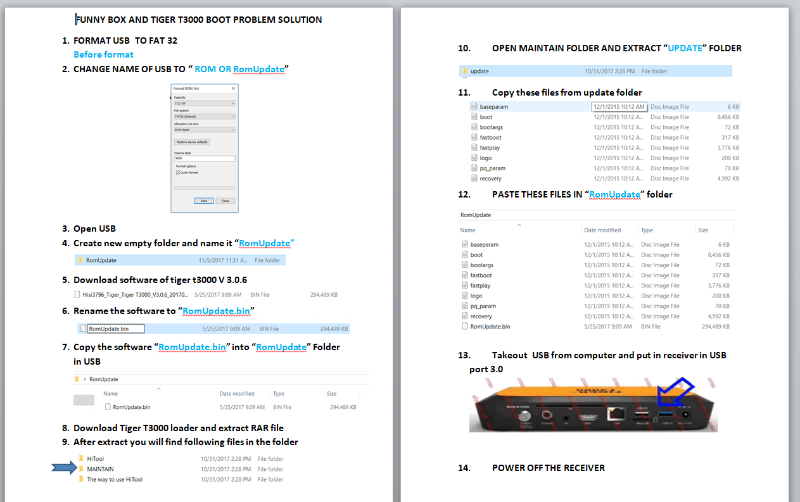Image resolution: width=800 pixels, height=502 pixels.
Task: Click the blue 'Before format' text
Action: click(x=104, y=55)
